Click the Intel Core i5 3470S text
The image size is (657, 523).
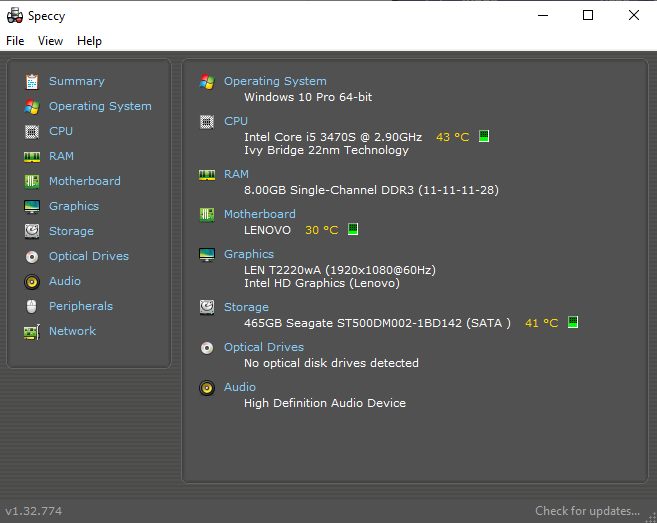[x=333, y=137]
